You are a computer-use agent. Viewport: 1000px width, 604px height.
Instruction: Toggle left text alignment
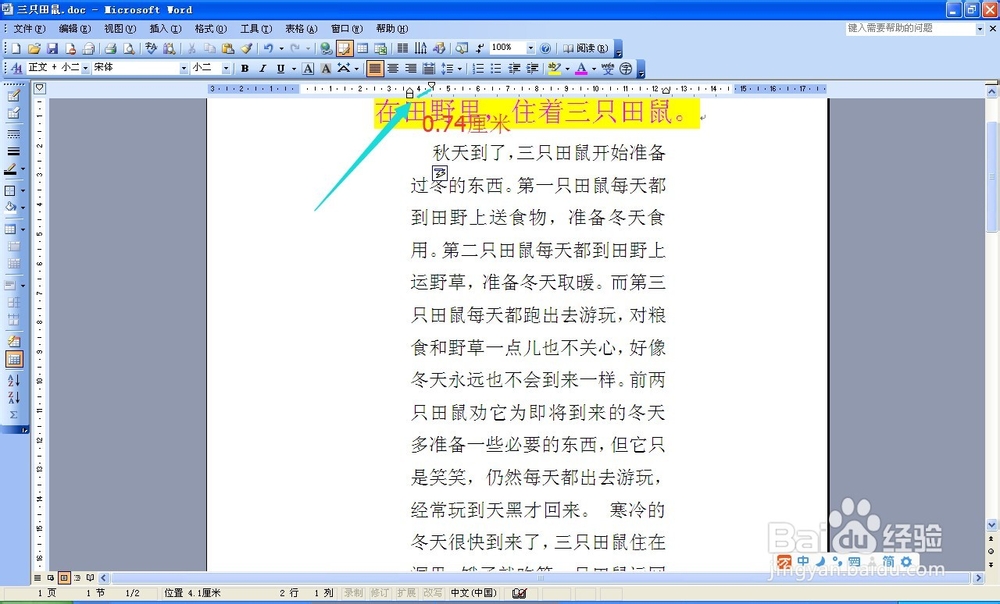[x=375, y=68]
